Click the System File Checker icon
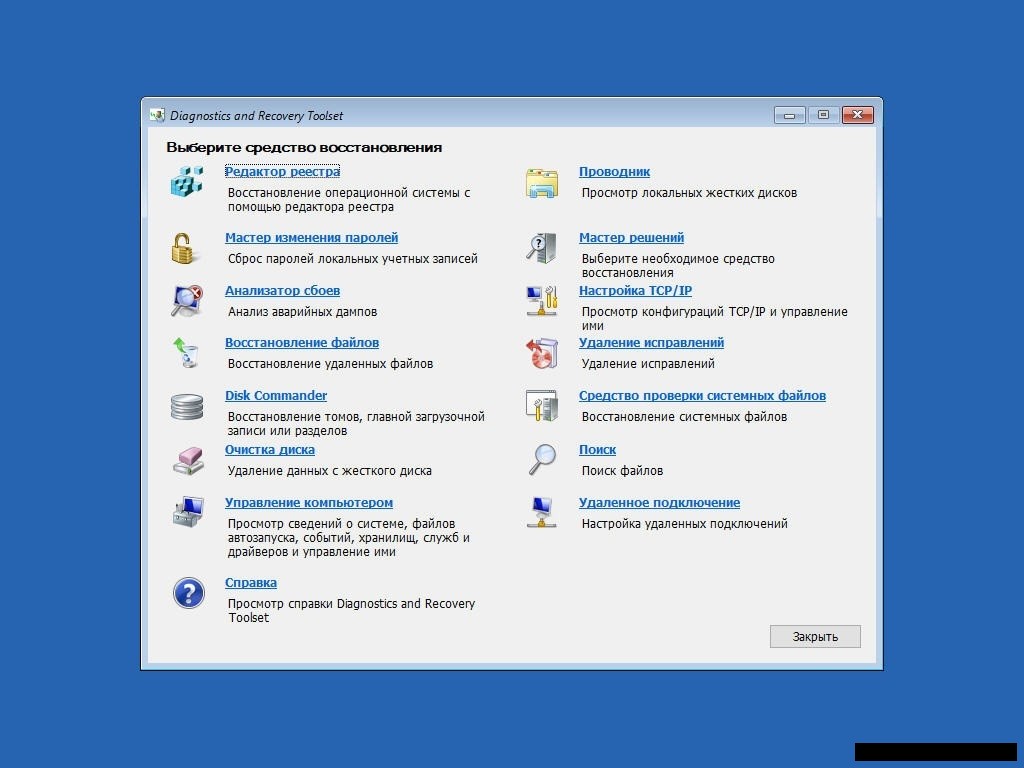This screenshot has width=1024, height=768. (x=542, y=406)
